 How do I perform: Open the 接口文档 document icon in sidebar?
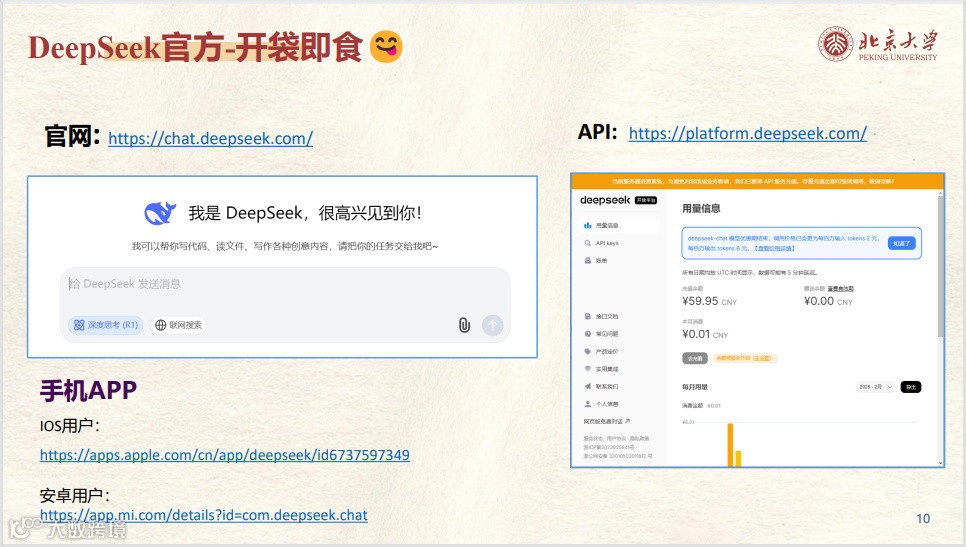(588, 316)
